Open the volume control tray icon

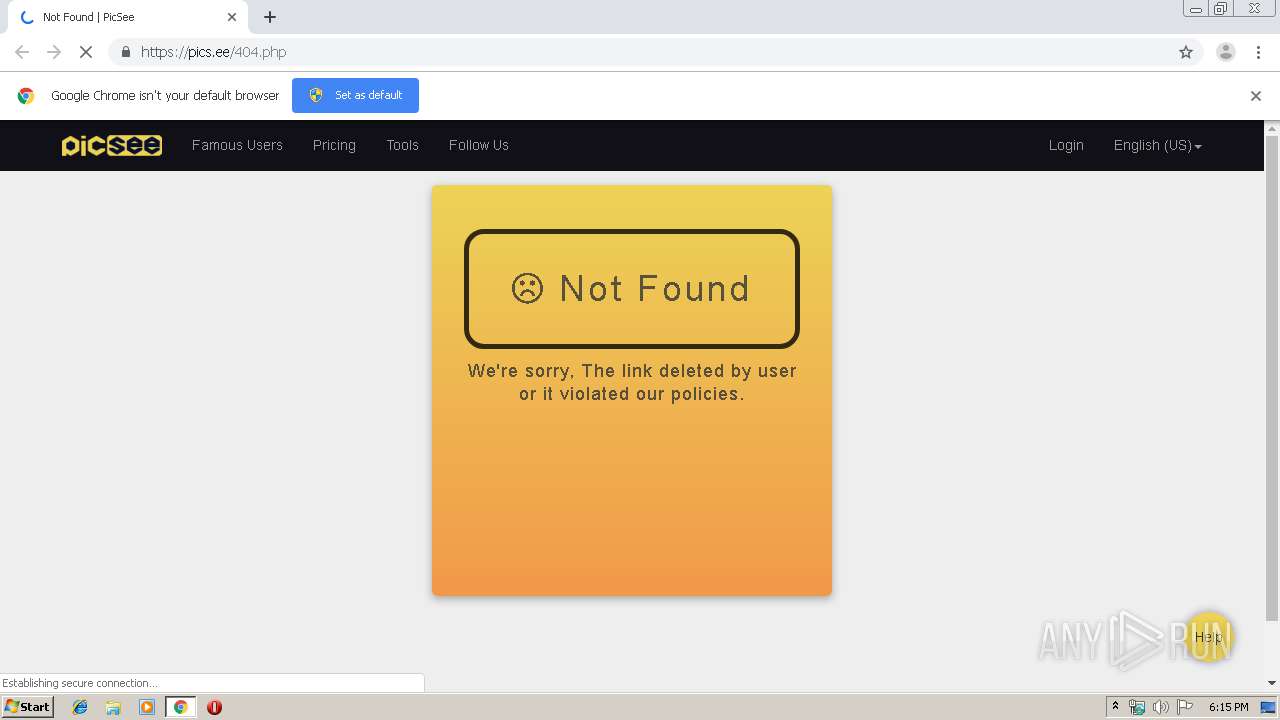click(1160, 707)
